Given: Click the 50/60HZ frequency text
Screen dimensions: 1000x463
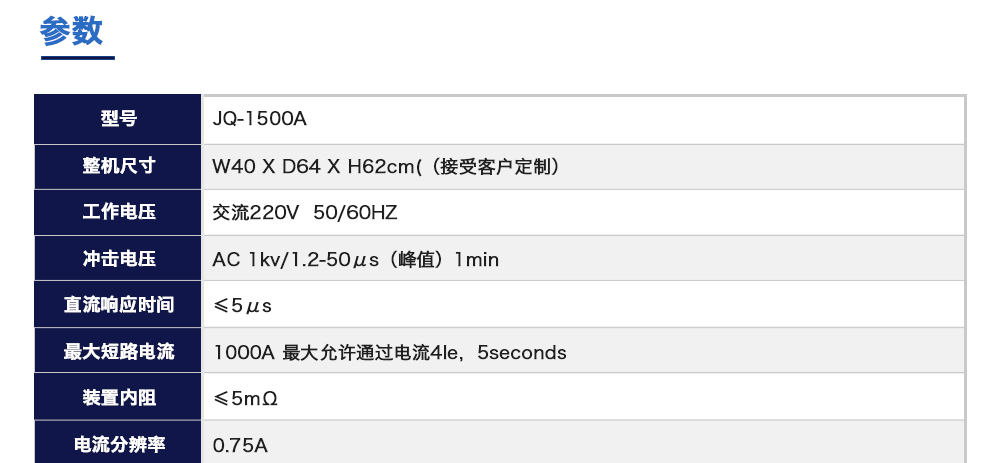Looking at the screenshot, I should point(355,212).
